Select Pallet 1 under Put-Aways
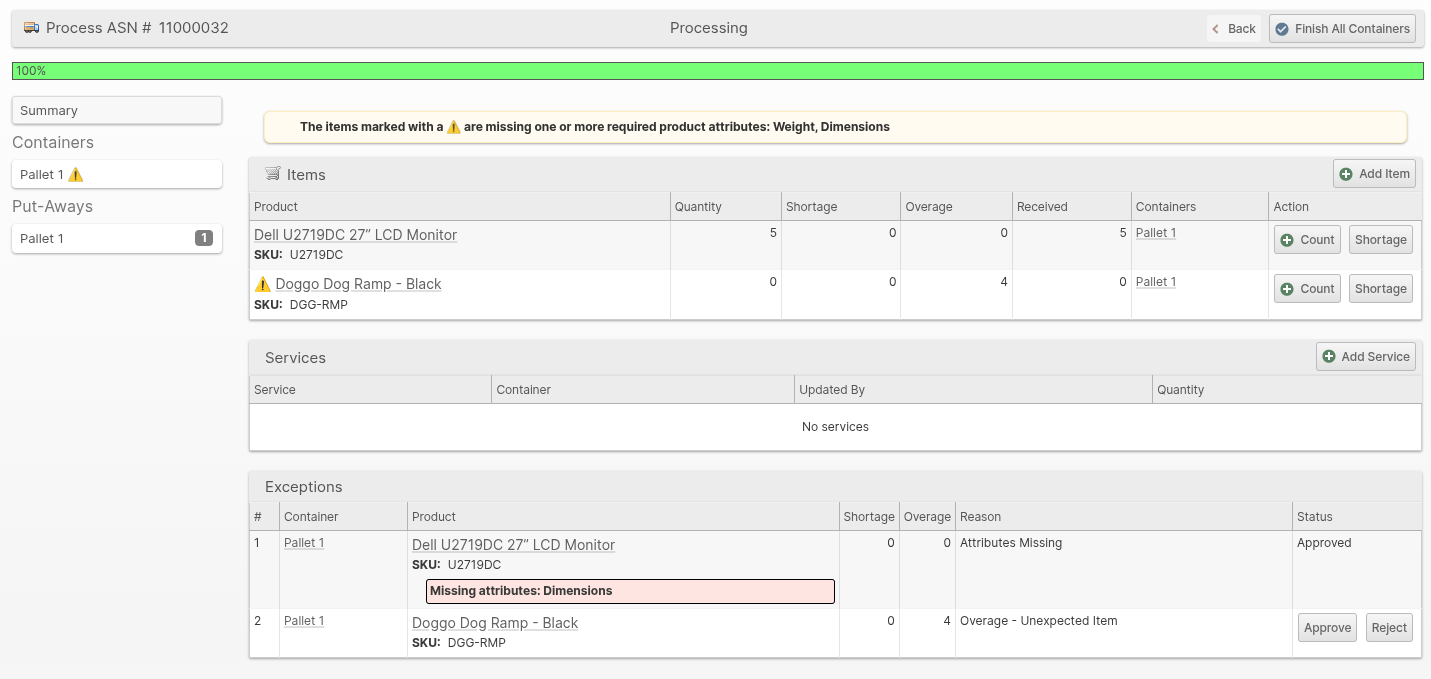The height and width of the screenshot is (679, 1431). click(x=100, y=239)
